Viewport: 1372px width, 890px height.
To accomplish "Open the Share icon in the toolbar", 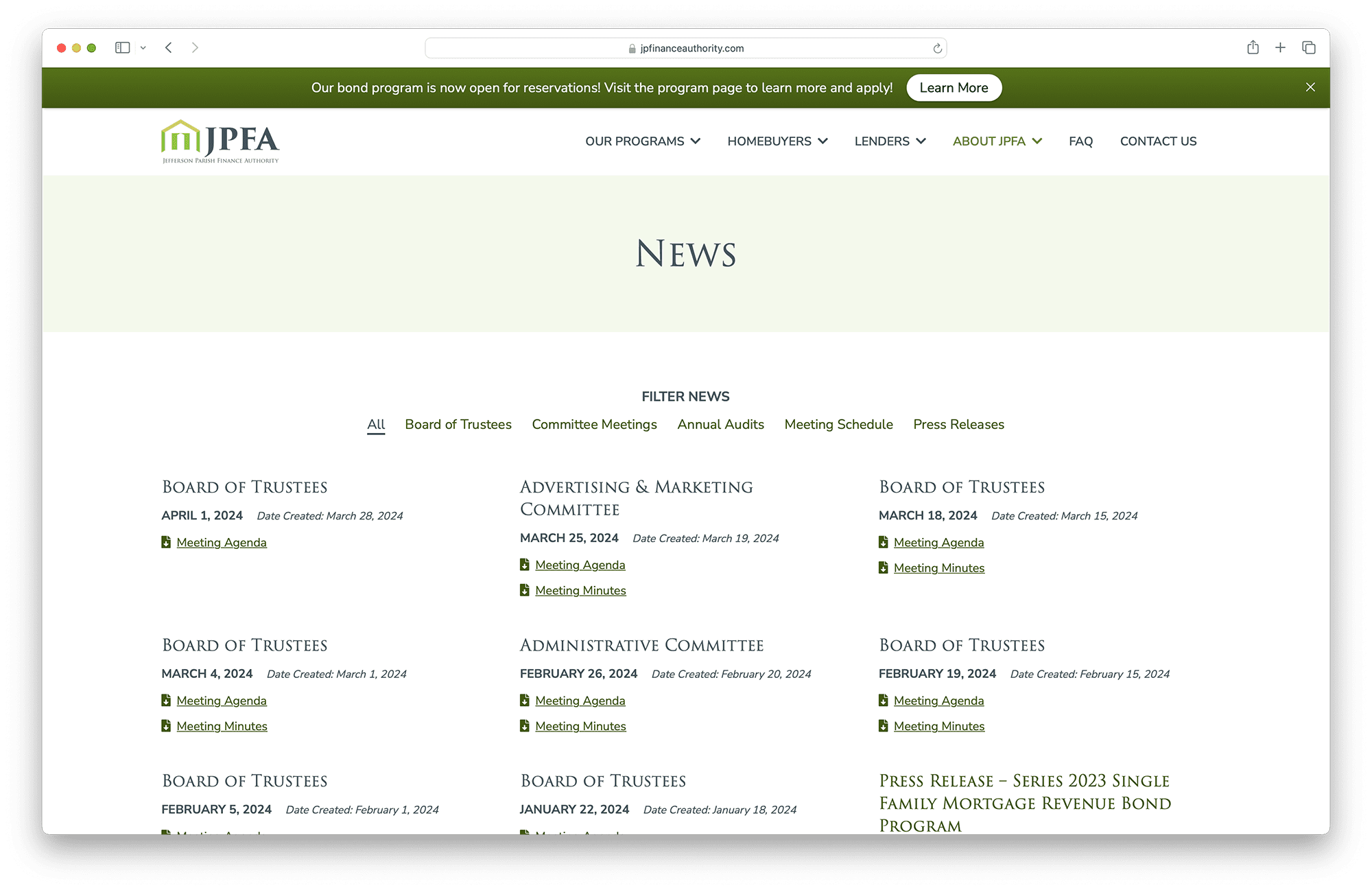I will click(x=1253, y=47).
